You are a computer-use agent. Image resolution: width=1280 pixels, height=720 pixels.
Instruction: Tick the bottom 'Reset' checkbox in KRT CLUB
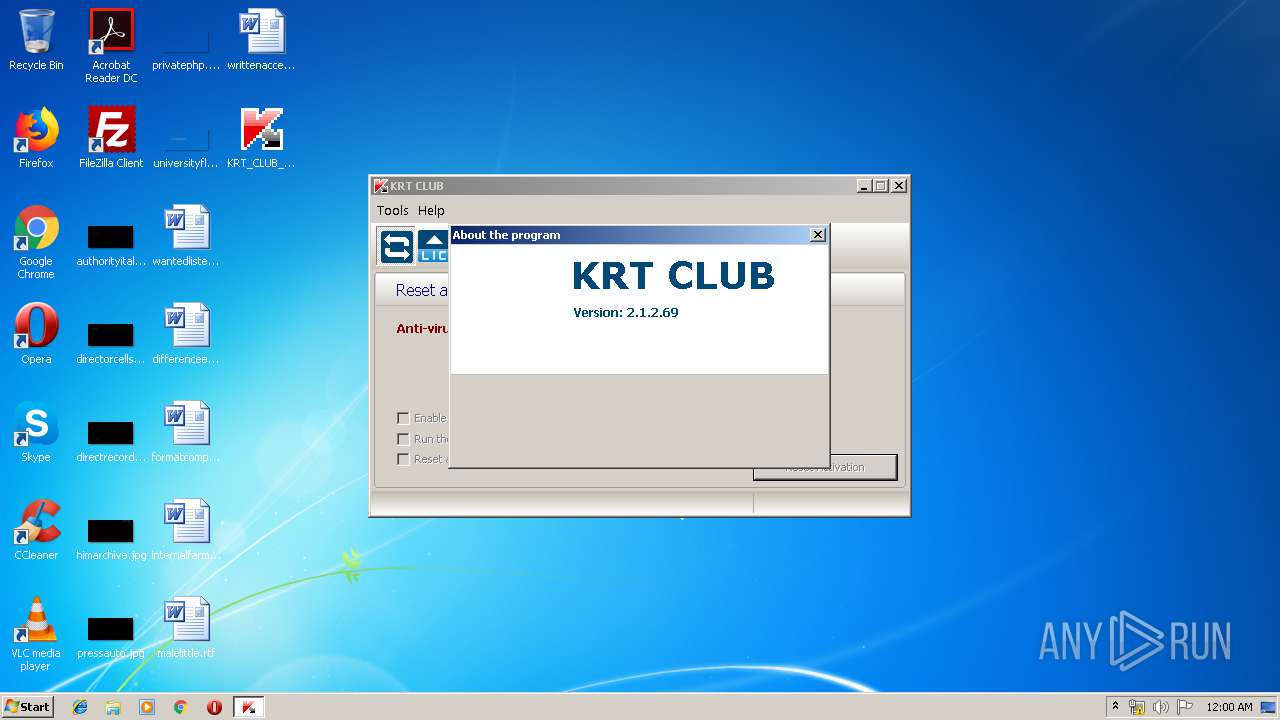pyautogui.click(x=403, y=459)
